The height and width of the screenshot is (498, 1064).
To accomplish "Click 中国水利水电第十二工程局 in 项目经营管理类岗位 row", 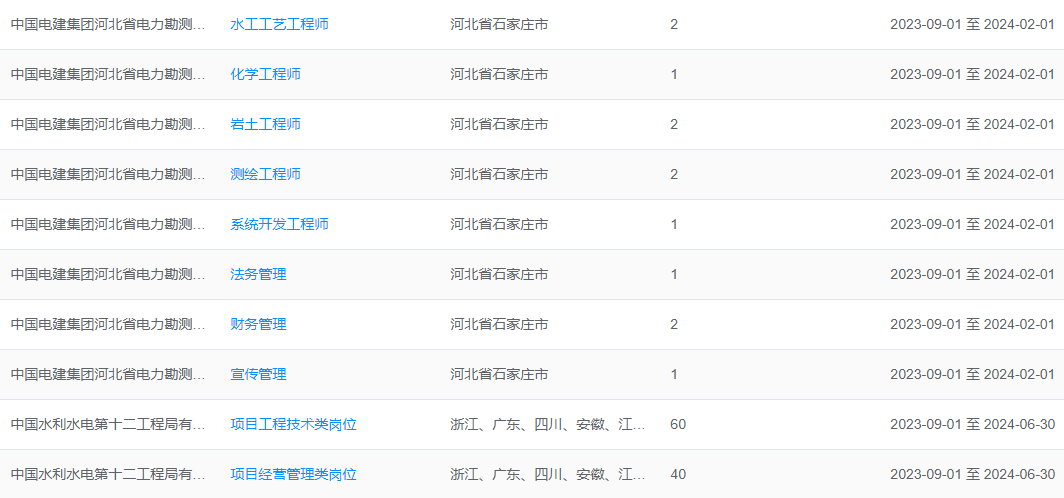I will click(109, 474).
